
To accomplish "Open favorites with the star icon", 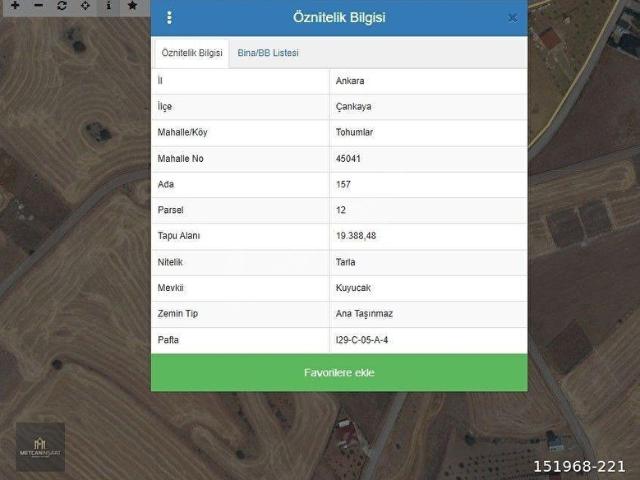I will (x=132, y=5).
